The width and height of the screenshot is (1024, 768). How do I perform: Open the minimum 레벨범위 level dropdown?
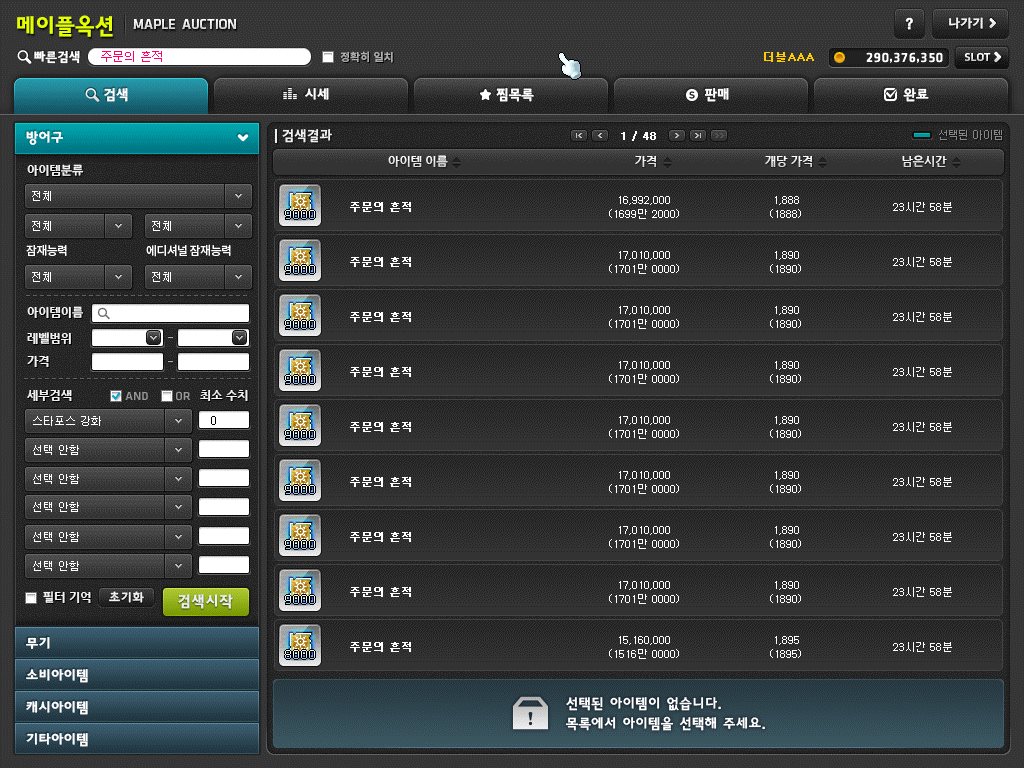click(x=153, y=338)
